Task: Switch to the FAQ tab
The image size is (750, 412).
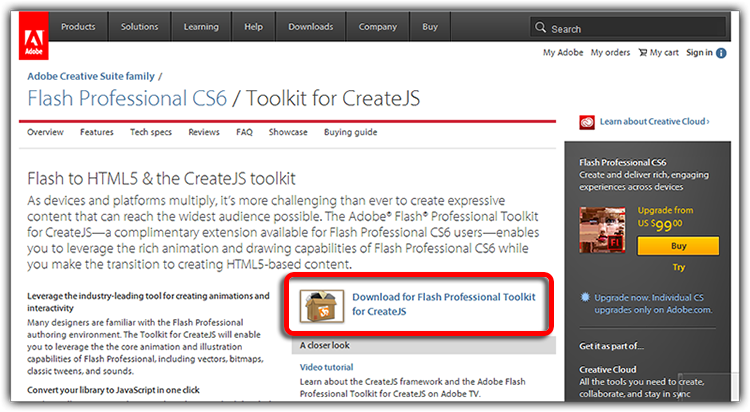Action: point(244,132)
